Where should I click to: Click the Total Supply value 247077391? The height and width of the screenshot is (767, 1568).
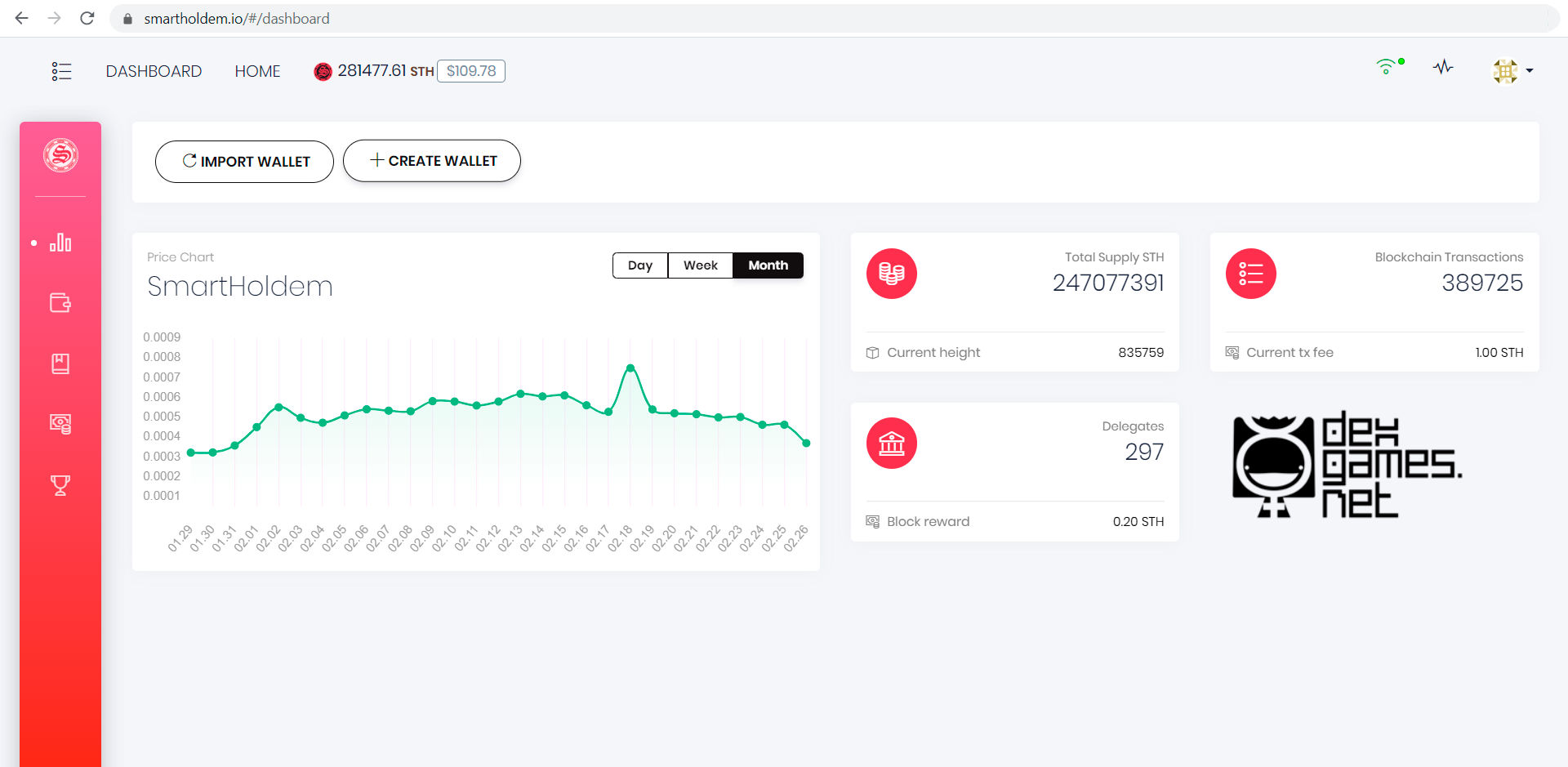pyautogui.click(x=1108, y=283)
